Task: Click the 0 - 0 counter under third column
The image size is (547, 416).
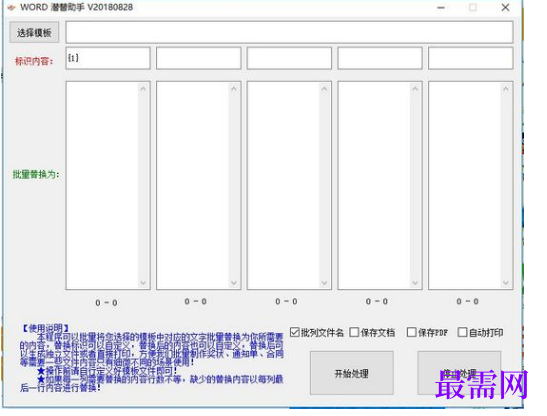Action: point(286,302)
